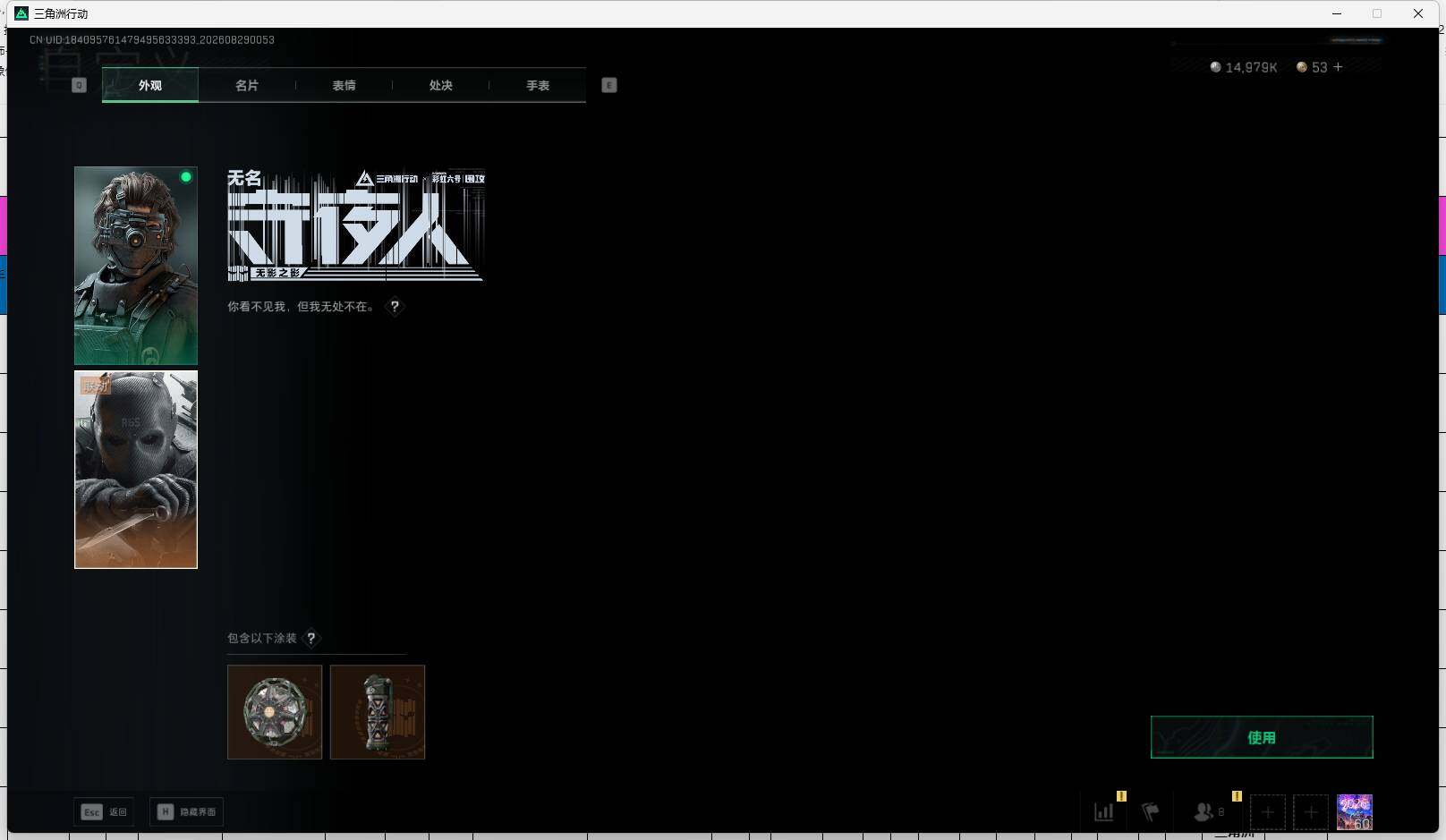1446x840 pixels.
Task: Click the Q previous-tab key icon
Action: pos(79,85)
